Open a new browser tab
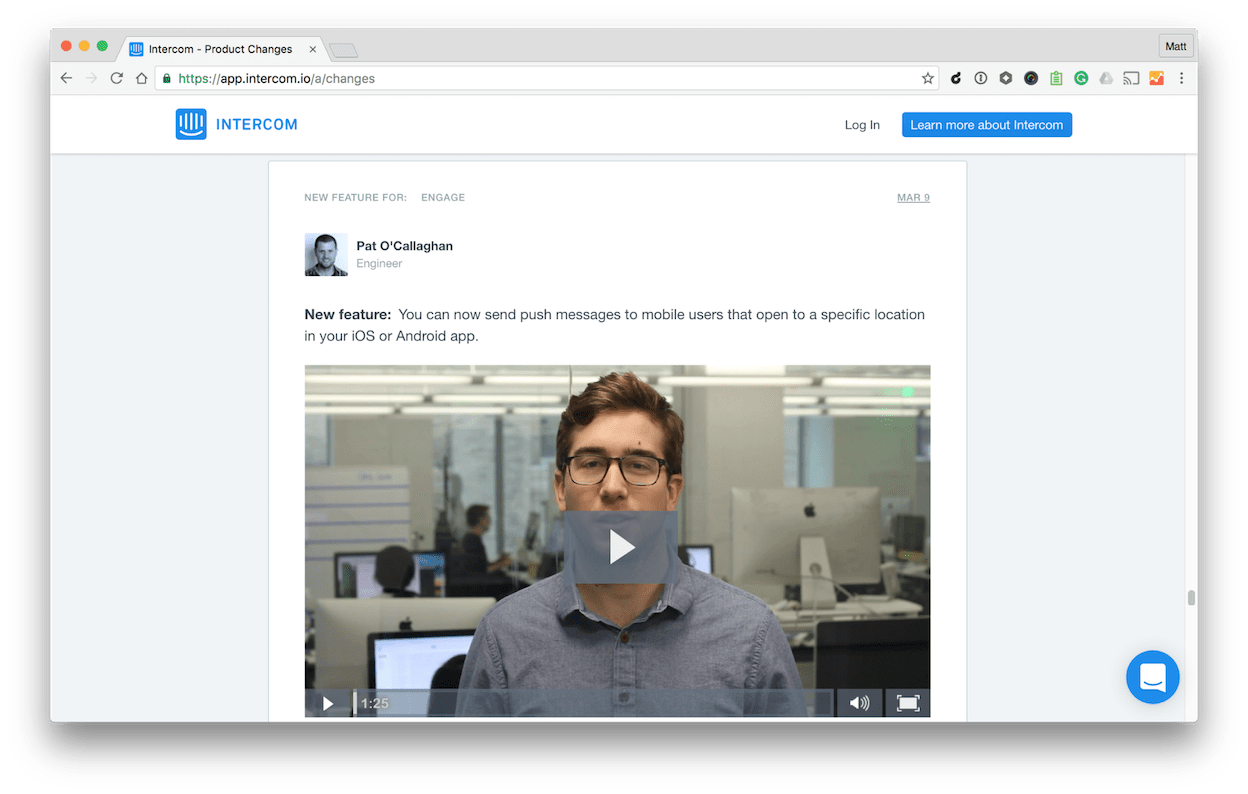The width and height of the screenshot is (1248, 794). [343, 50]
